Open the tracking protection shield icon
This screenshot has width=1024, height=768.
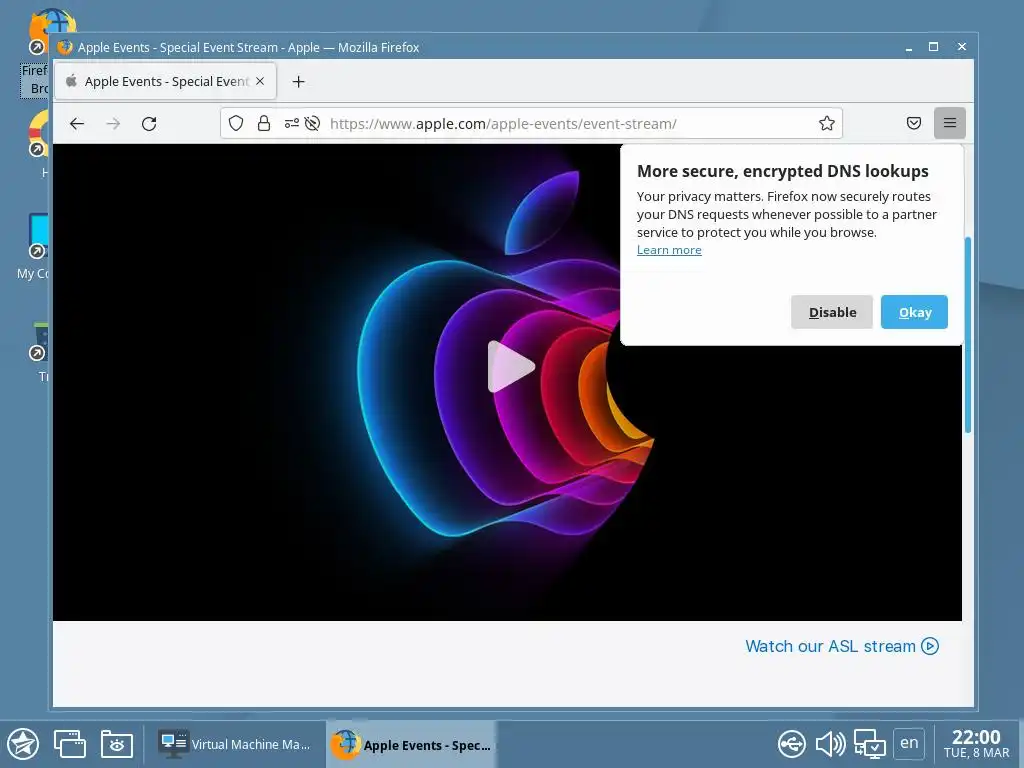click(236, 123)
